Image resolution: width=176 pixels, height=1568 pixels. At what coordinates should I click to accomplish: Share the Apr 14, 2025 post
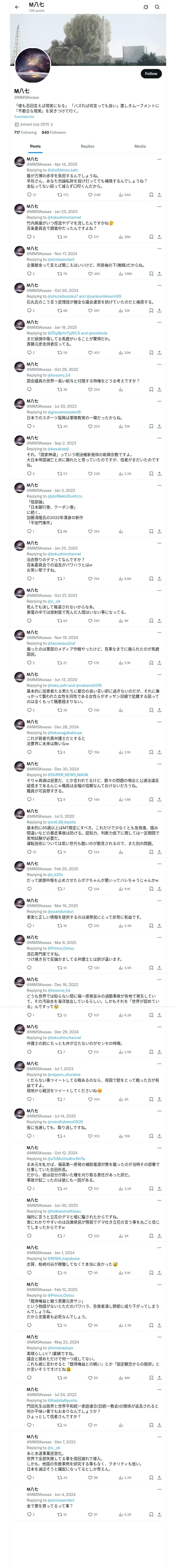(159, 195)
